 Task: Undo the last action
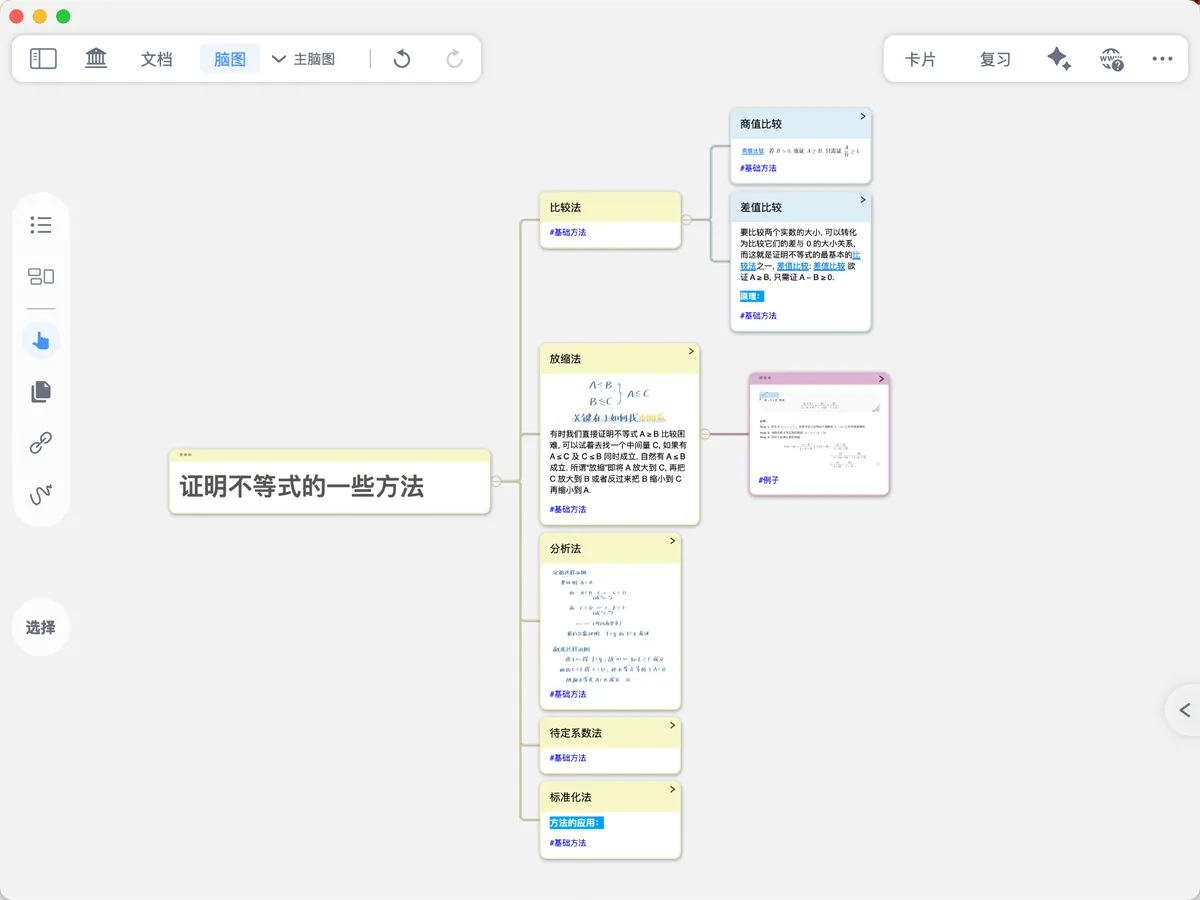click(402, 59)
